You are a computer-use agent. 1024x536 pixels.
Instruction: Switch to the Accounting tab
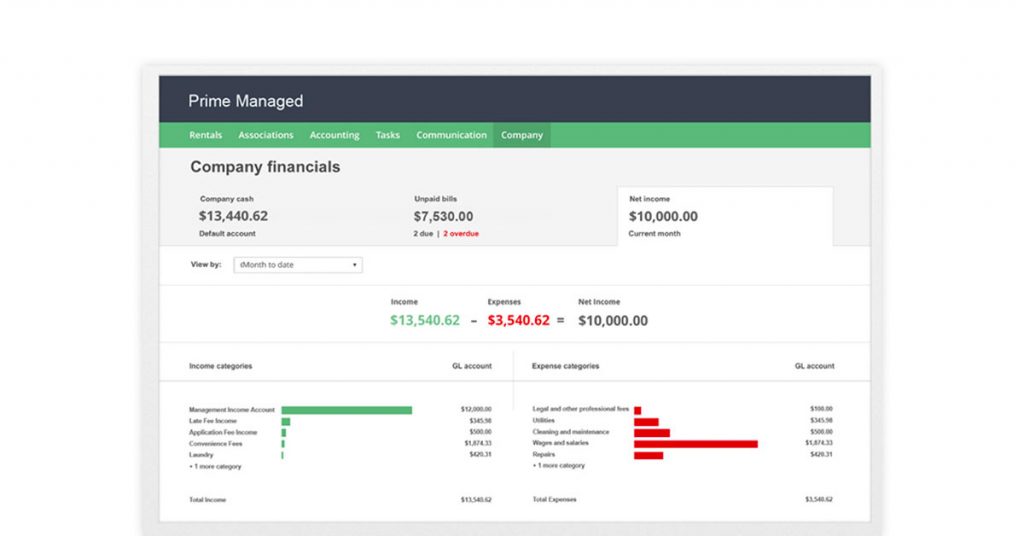(x=334, y=135)
